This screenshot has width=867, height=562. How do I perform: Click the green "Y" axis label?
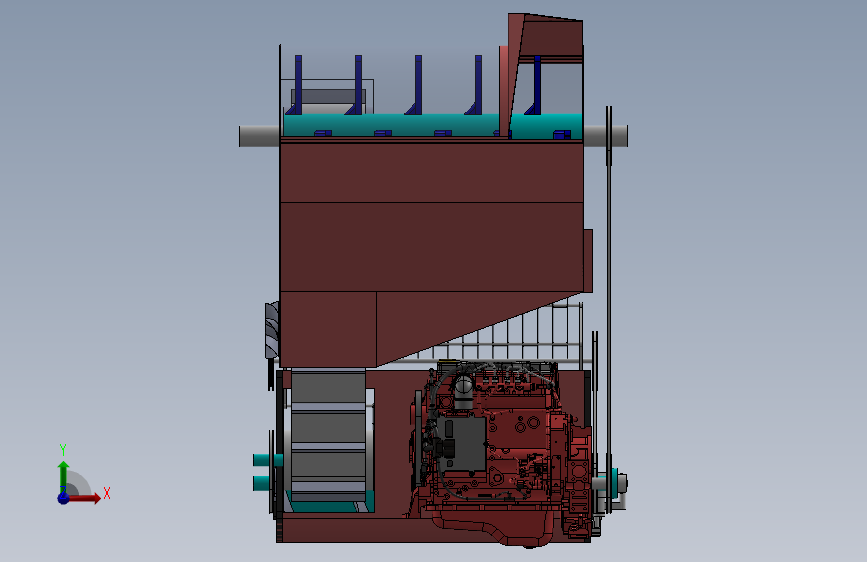coord(63,450)
